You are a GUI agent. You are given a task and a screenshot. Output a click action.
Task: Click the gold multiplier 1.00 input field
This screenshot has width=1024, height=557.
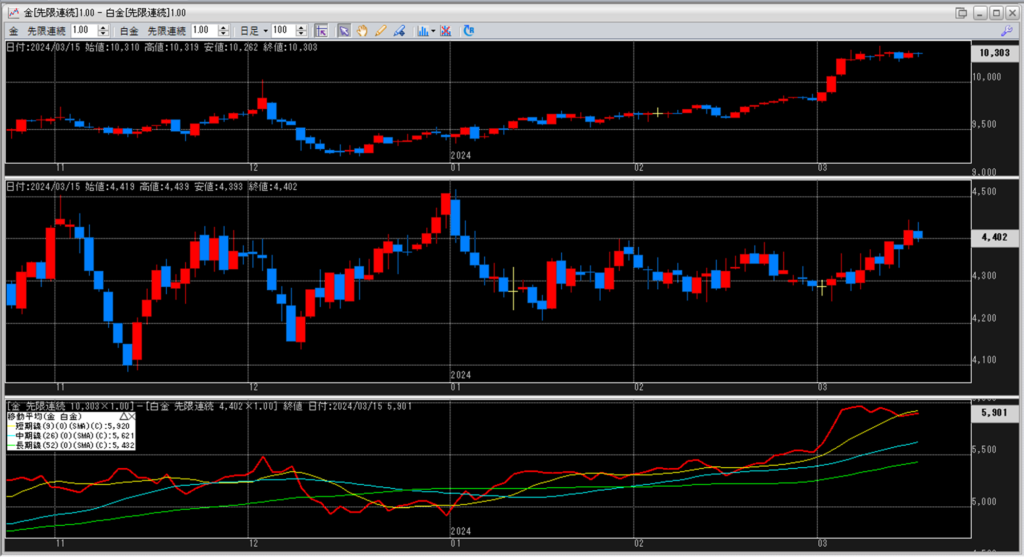point(81,31)
